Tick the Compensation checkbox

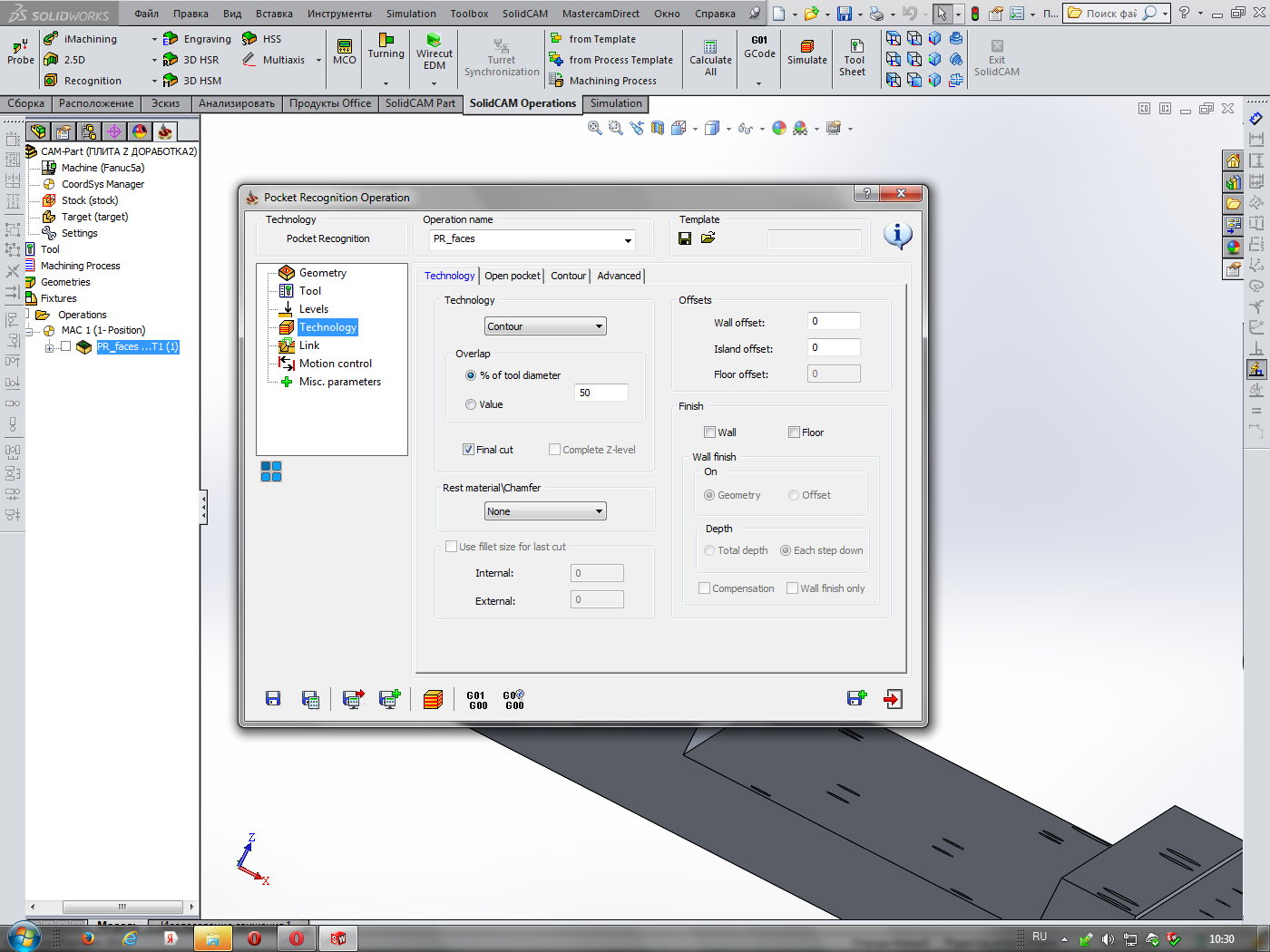[704, 588]
